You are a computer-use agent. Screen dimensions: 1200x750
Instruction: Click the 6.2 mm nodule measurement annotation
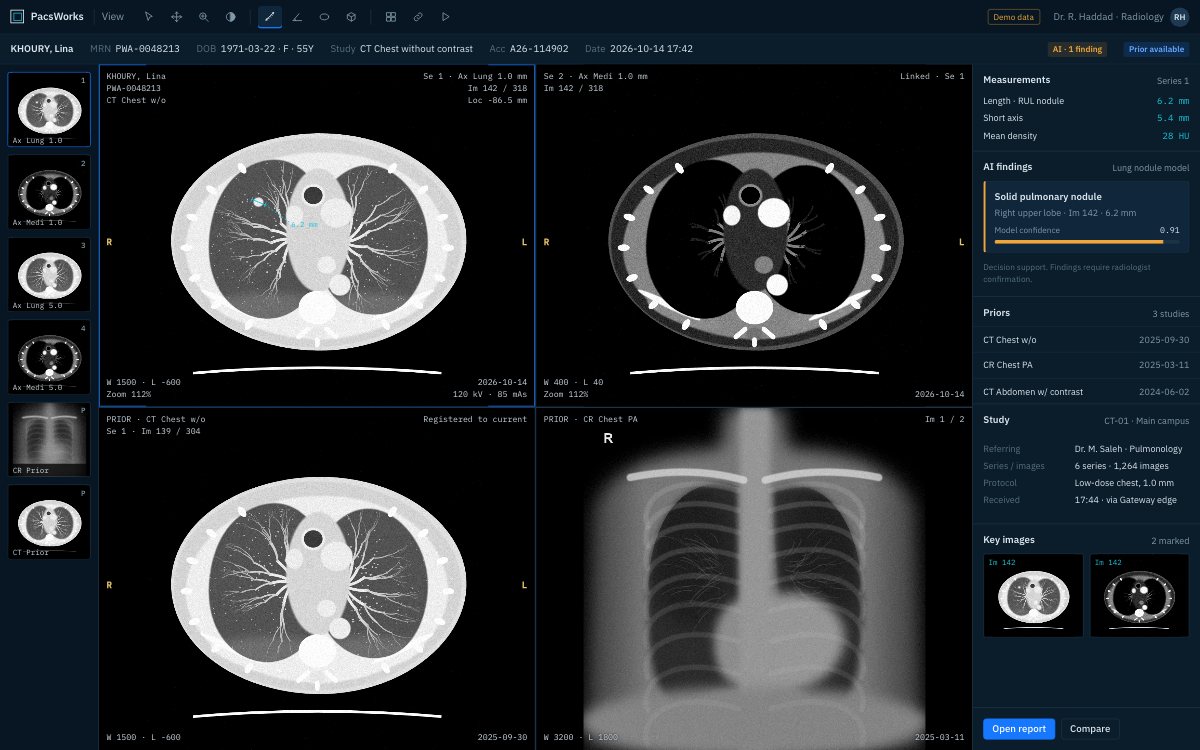pyautogui.click(x=303, y=224)
